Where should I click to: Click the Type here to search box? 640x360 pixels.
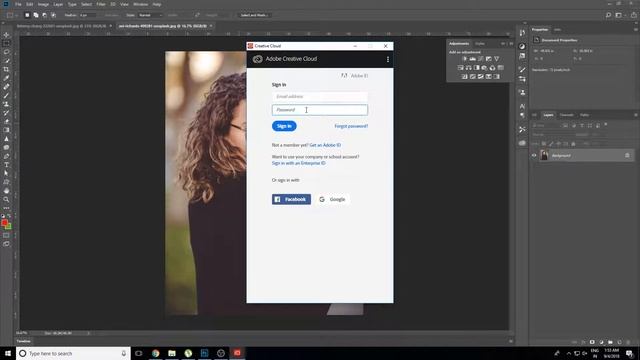73,353
